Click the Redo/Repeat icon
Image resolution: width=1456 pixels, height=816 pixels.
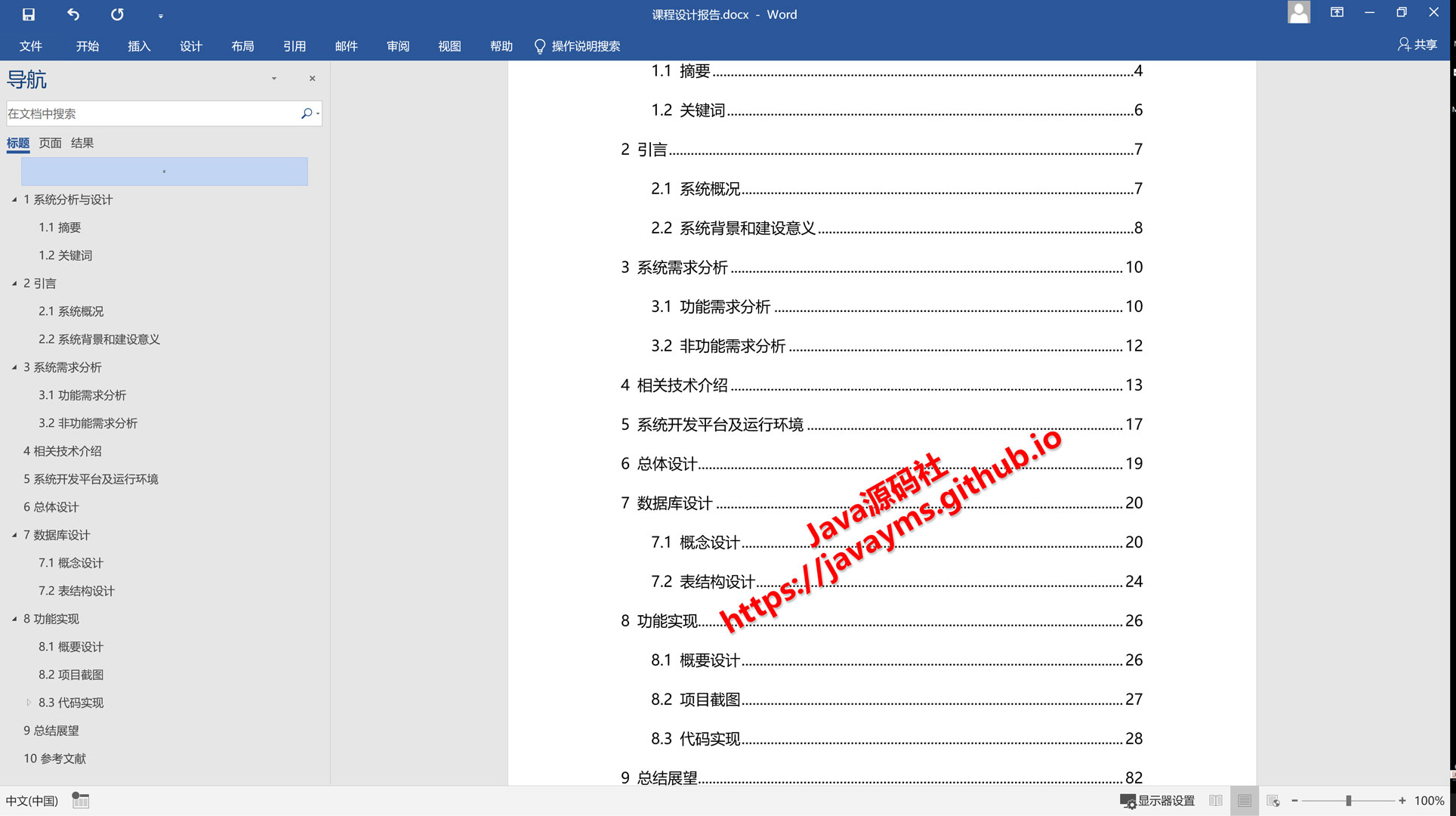(117, 14)
